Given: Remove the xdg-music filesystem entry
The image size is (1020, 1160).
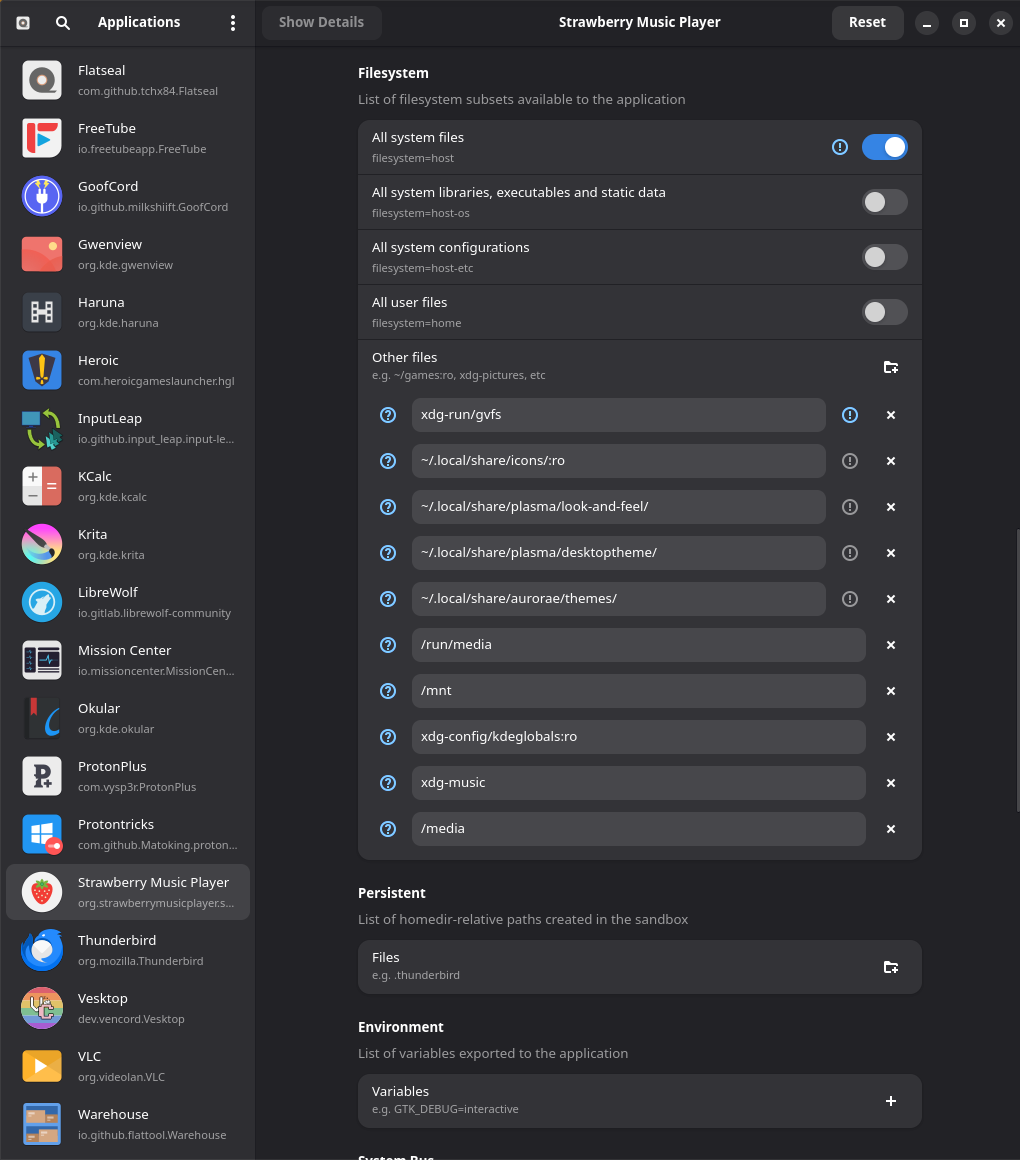Looking at the screenshot, I should point(890,783).
